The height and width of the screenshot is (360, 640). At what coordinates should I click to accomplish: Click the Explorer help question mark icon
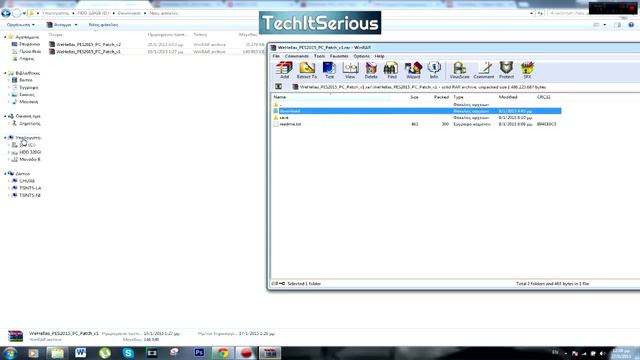631,25
